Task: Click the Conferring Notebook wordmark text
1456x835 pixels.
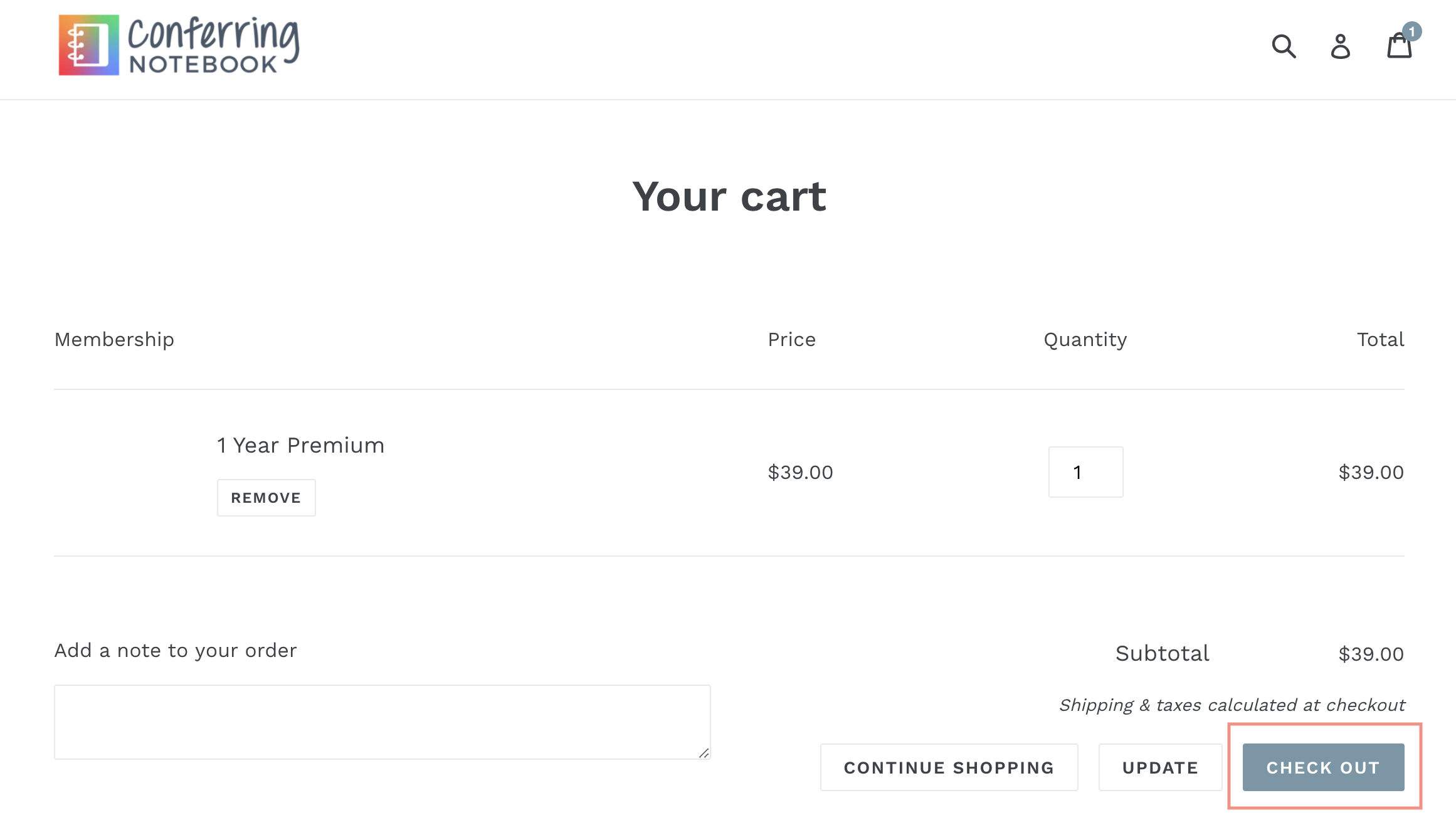Action: tap(213, 45)
